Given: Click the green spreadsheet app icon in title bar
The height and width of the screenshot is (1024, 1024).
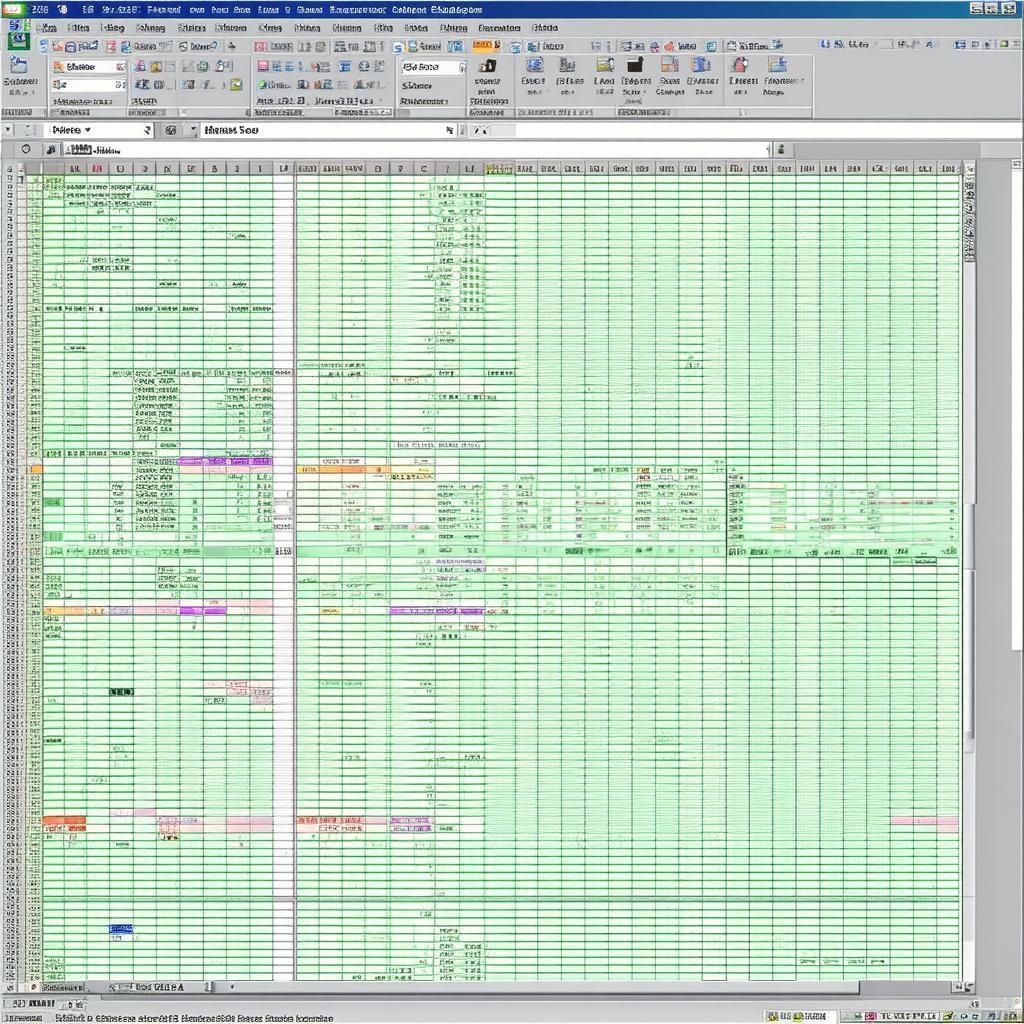Looking at the screenshot, I should click(12, 9).
